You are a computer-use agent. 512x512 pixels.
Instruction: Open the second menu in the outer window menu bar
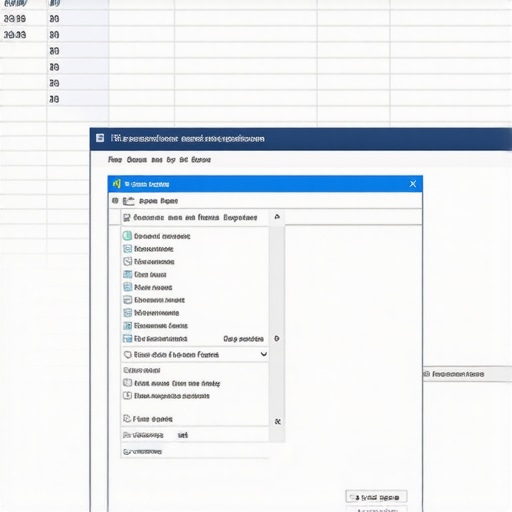[137, 160]
